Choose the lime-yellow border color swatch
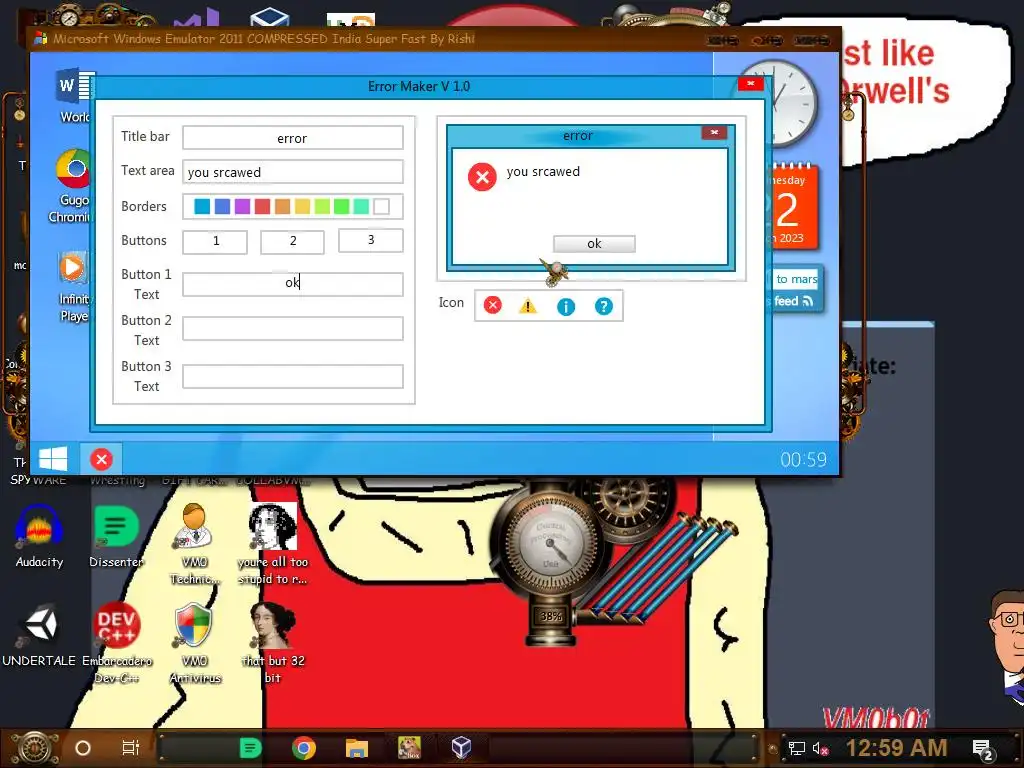 322,206
